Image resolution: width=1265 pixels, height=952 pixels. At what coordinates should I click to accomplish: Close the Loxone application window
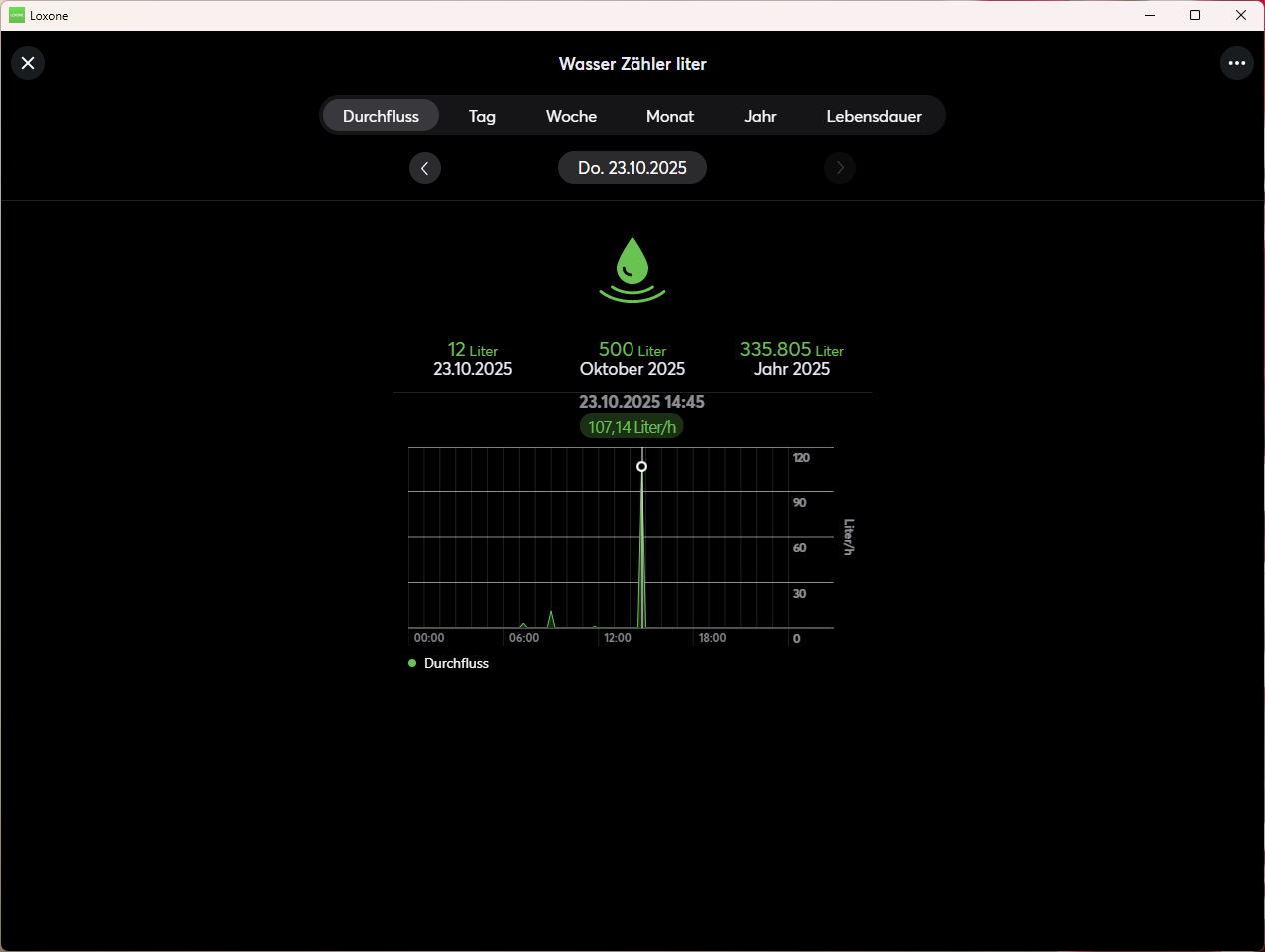point(1241,15)
